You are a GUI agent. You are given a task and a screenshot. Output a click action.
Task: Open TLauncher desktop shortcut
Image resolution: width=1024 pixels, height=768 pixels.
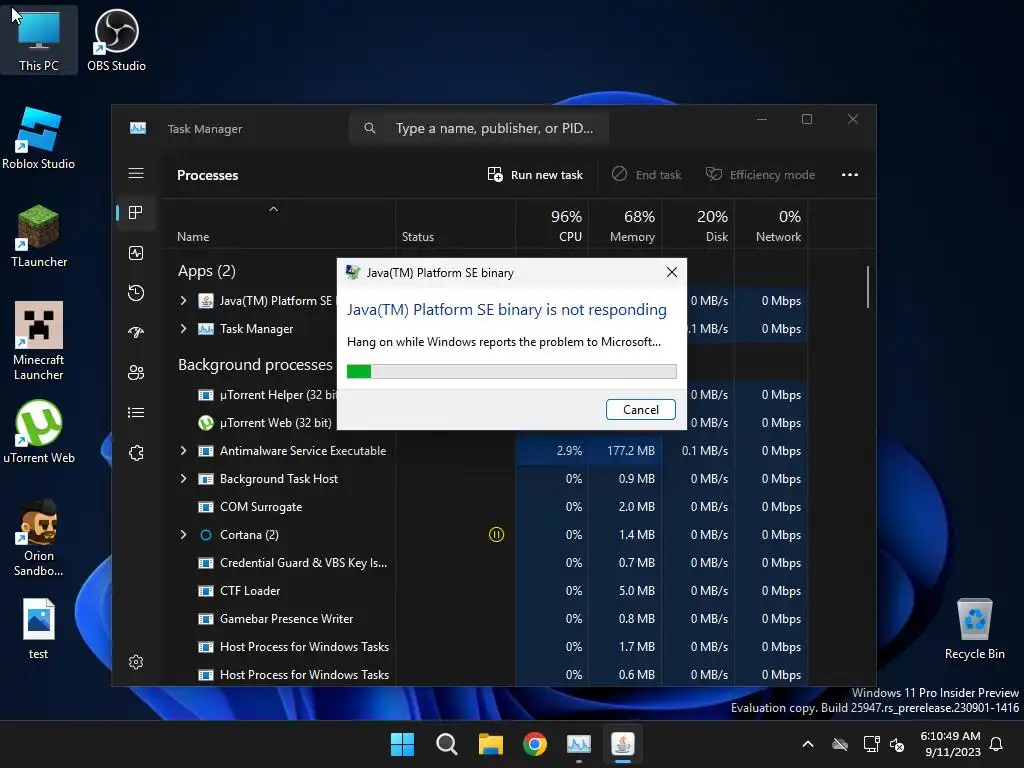39,236
